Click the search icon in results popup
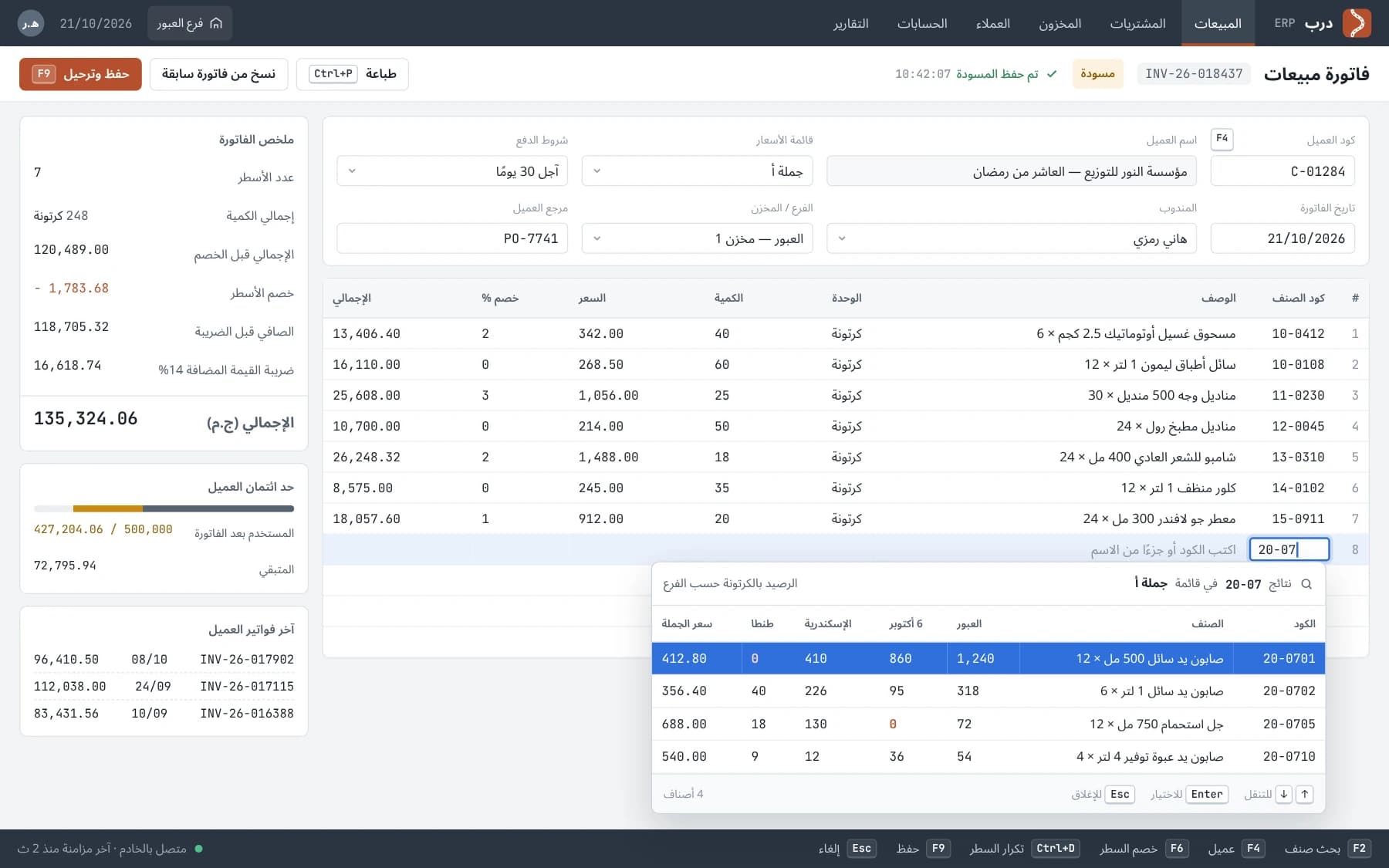The height and width of the screenshot is (868, 1389). [1306, 584]
